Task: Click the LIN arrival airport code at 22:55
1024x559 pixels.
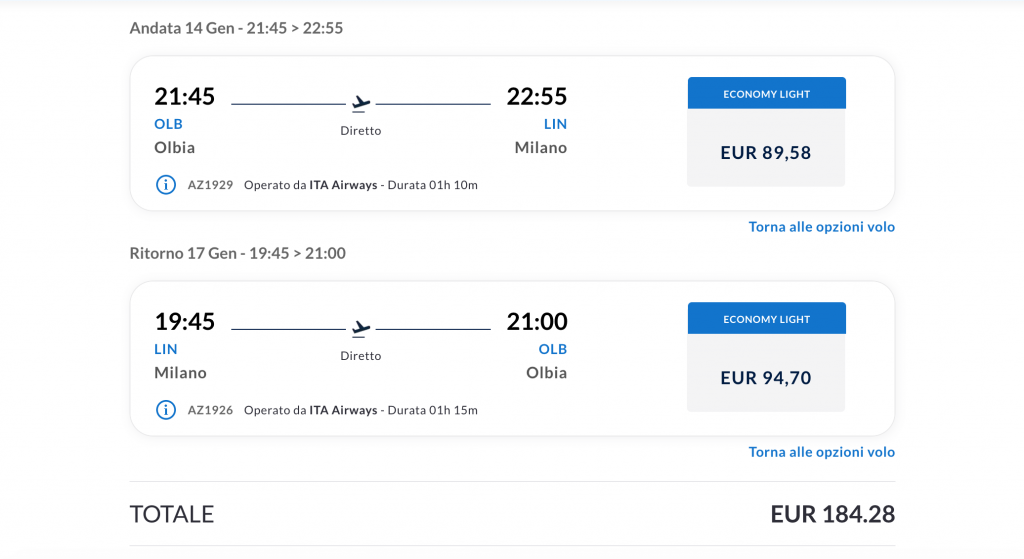Action: pyautogui.click(x=555, y=124)
